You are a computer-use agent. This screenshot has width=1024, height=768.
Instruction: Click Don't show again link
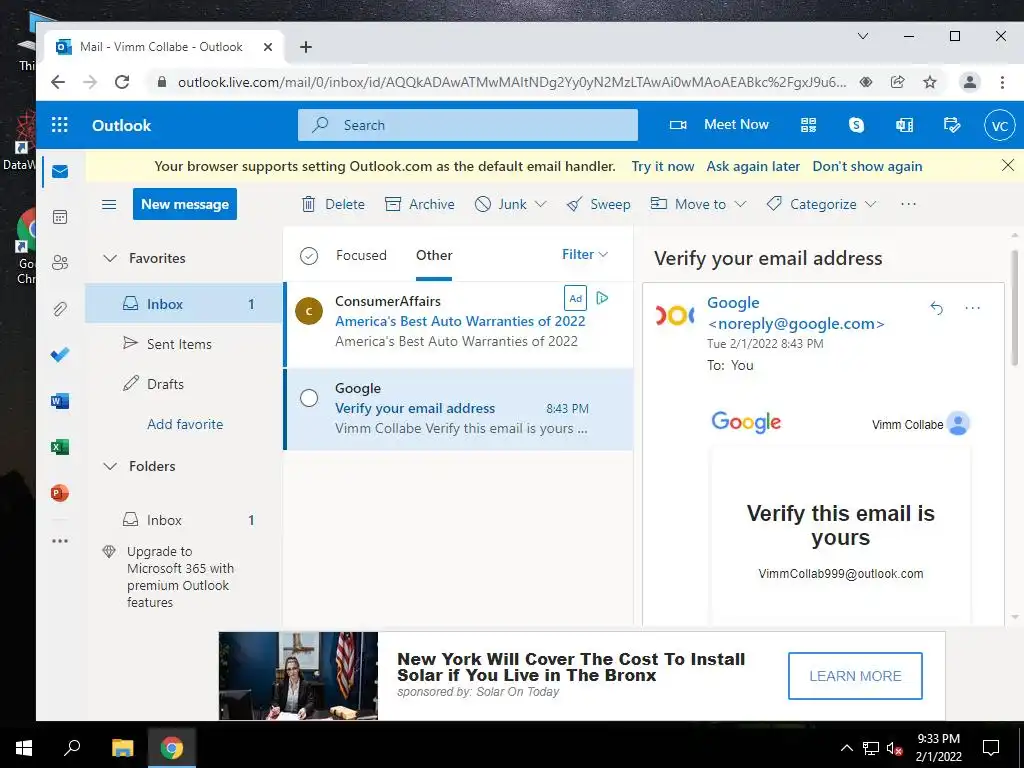point(867,167)
